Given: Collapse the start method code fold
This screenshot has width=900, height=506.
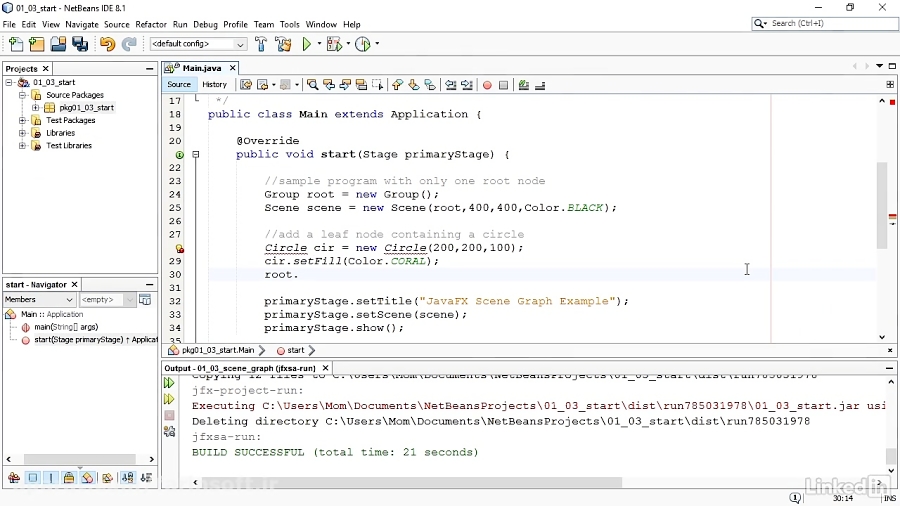Looking at the screenshot, I should tap(196, 154).
